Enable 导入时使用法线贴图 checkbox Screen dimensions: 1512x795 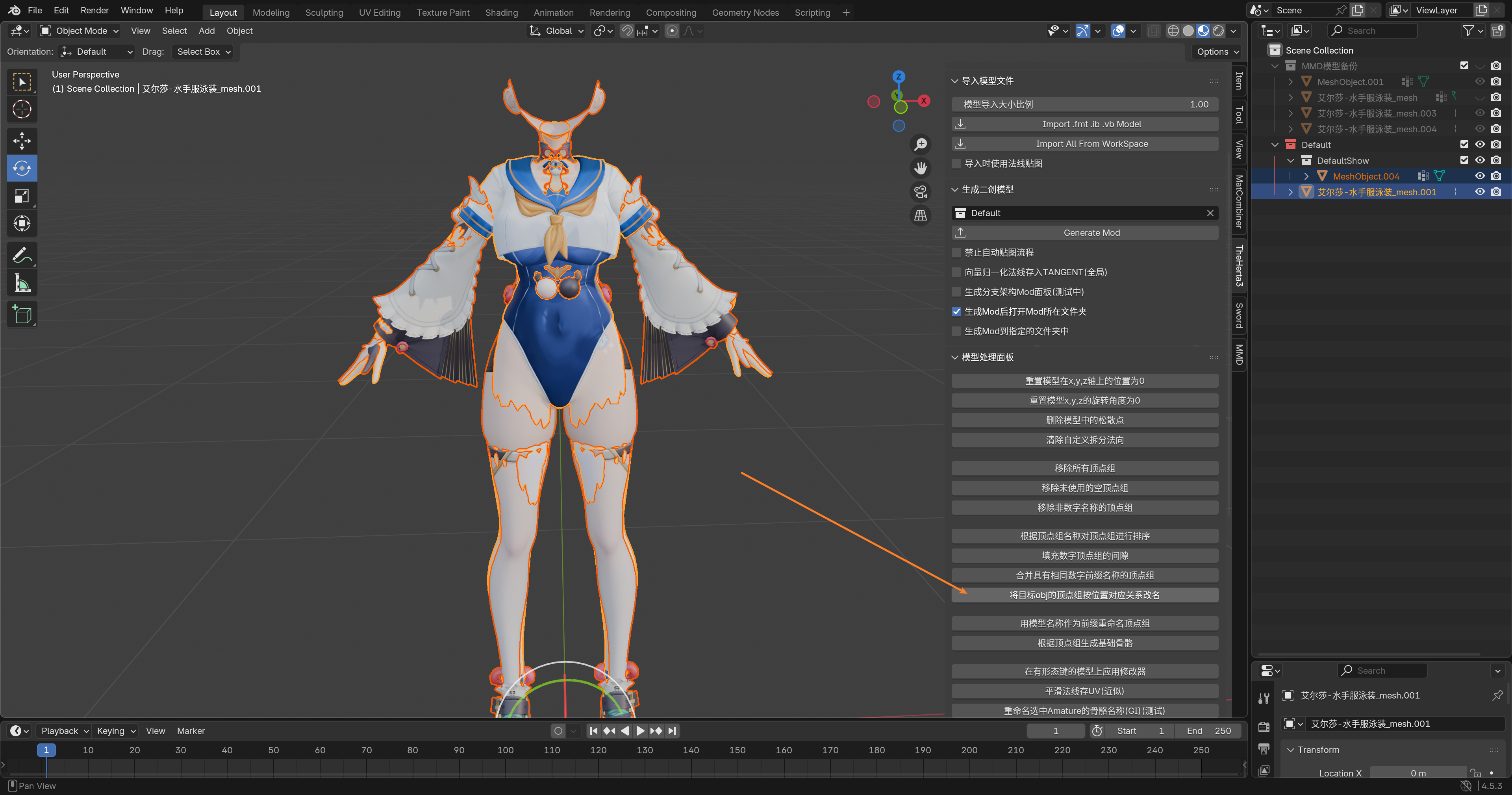pyautogui.click(x=957, y=164)
